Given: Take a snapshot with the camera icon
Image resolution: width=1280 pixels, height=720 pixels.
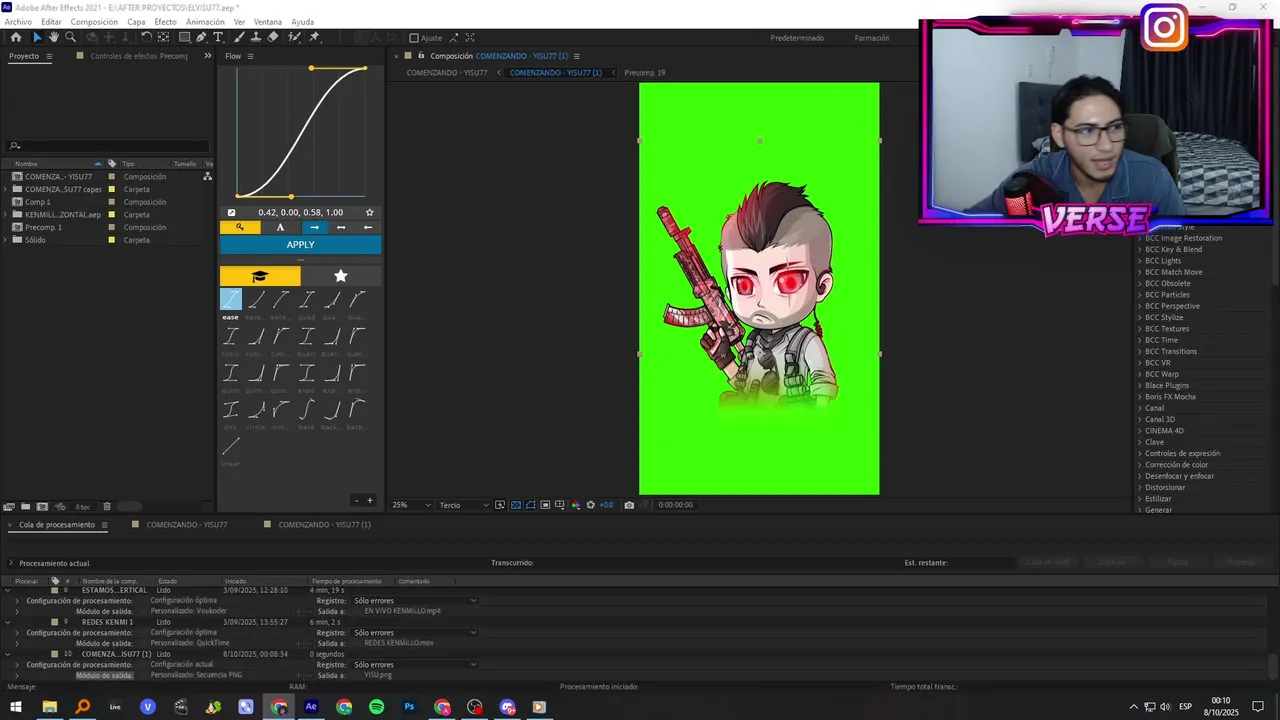Looking at the screenshot, I should [x=629, y=505].
